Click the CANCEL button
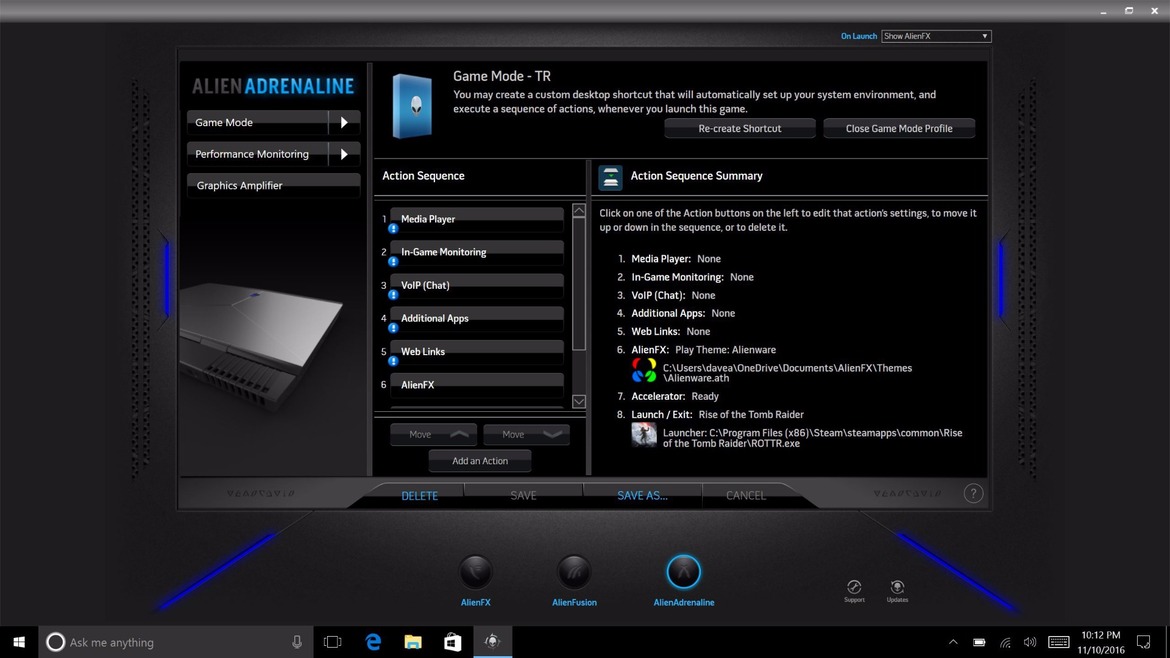Screen dimensions: 1170x658 (745, 495)
